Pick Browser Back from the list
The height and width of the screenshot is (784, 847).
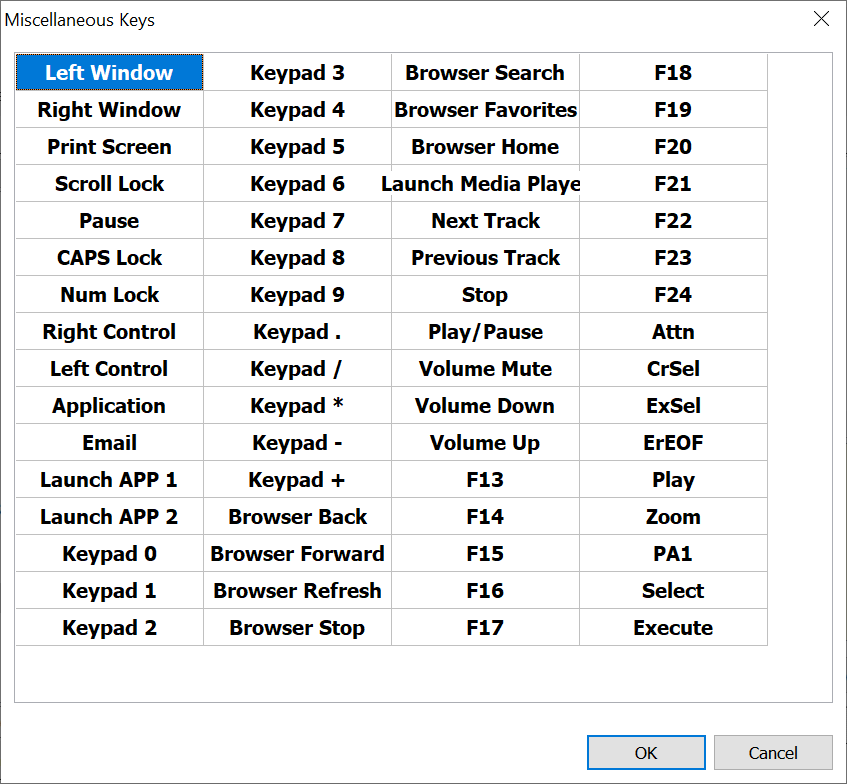coord(297,517)
